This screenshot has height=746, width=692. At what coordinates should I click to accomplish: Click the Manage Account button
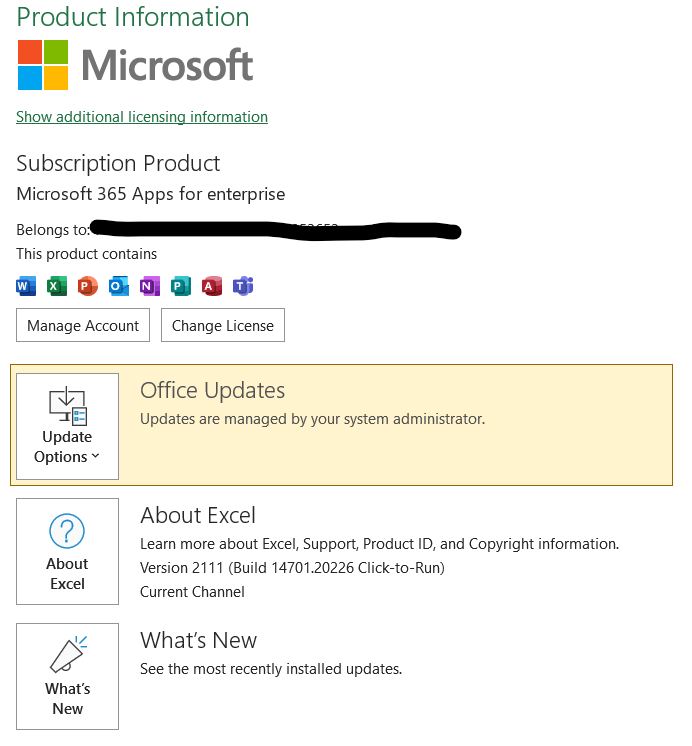pyautogui.click(x=83, y=325)
